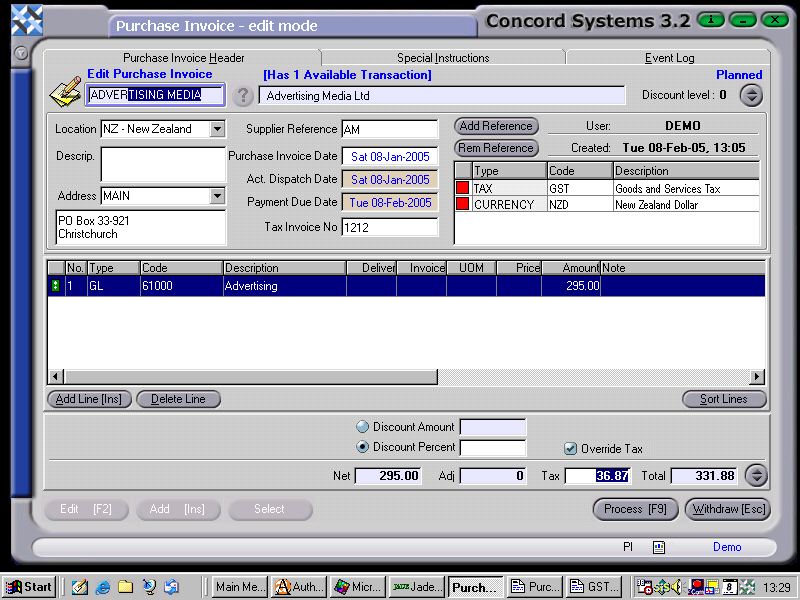Screen dimensions: 800x600
Task: Open the Event Log tab
Action: [668, 57]
